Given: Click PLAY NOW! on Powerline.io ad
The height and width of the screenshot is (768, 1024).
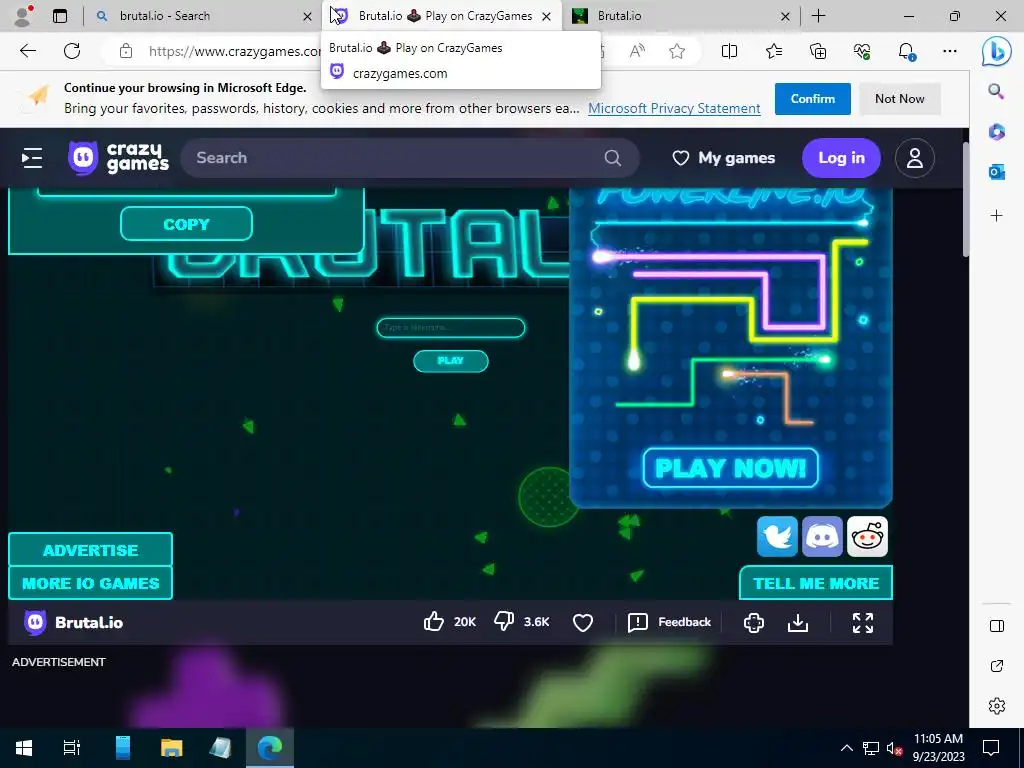Looking at the screenshot, I should click(730, 468).
